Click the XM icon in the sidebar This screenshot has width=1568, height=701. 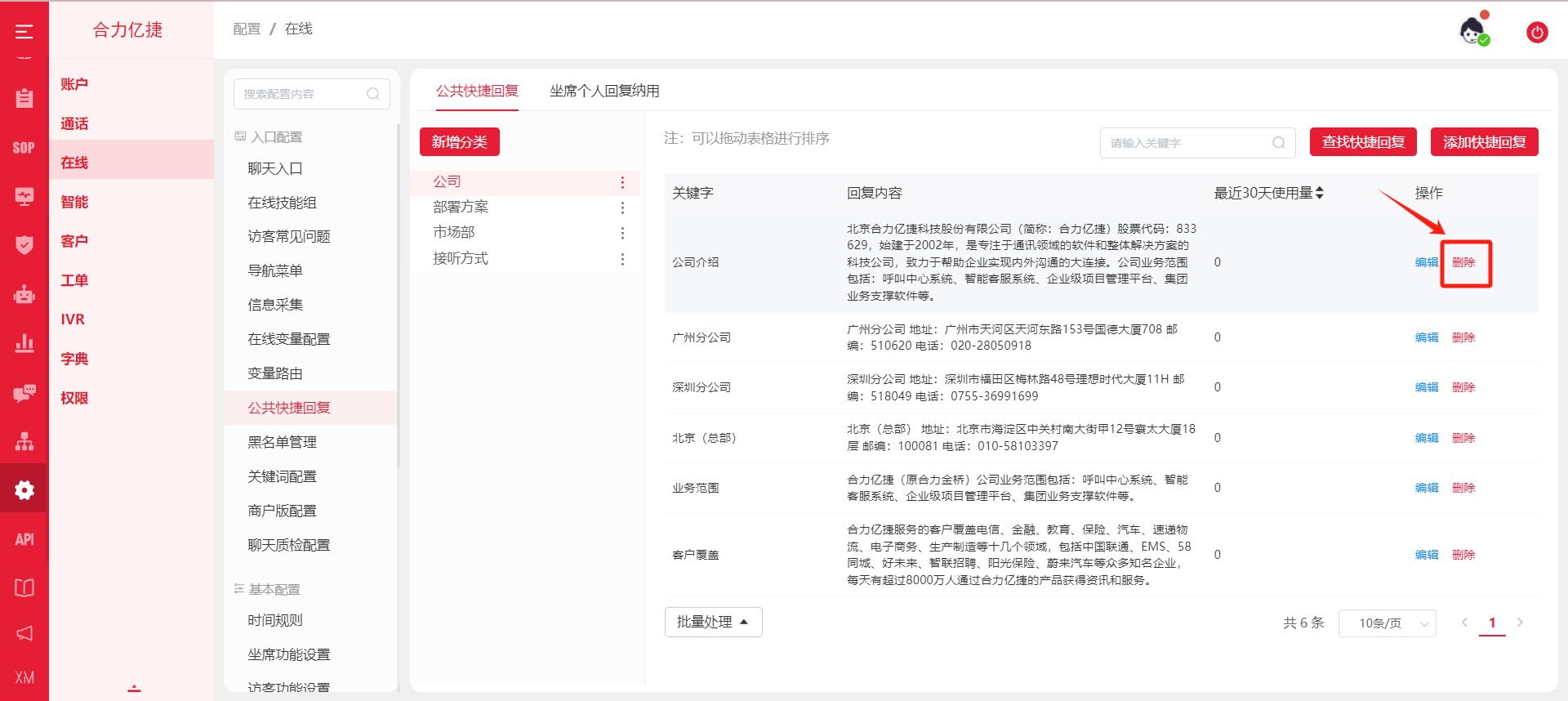coord(24,678)
